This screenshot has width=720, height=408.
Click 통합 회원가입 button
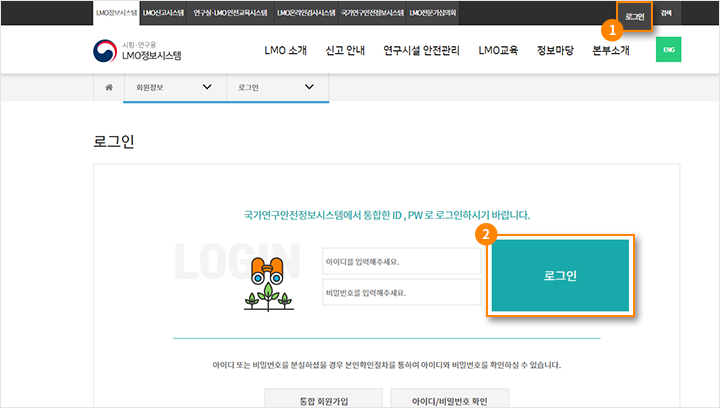(x=323, y=398)
